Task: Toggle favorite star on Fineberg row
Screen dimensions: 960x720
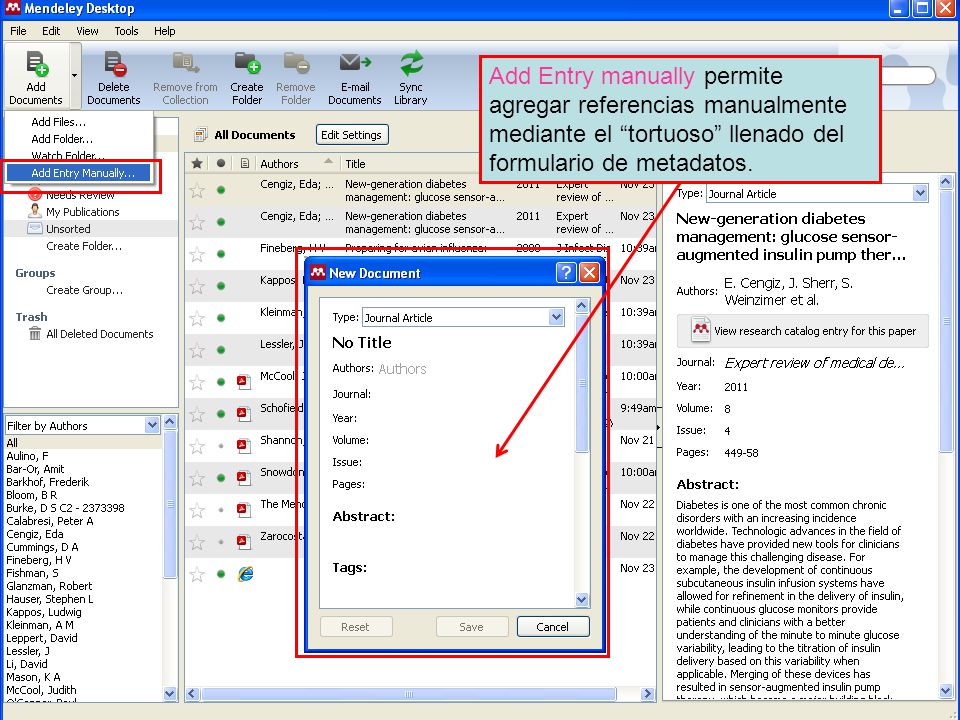Action: (x=197, y=254)
